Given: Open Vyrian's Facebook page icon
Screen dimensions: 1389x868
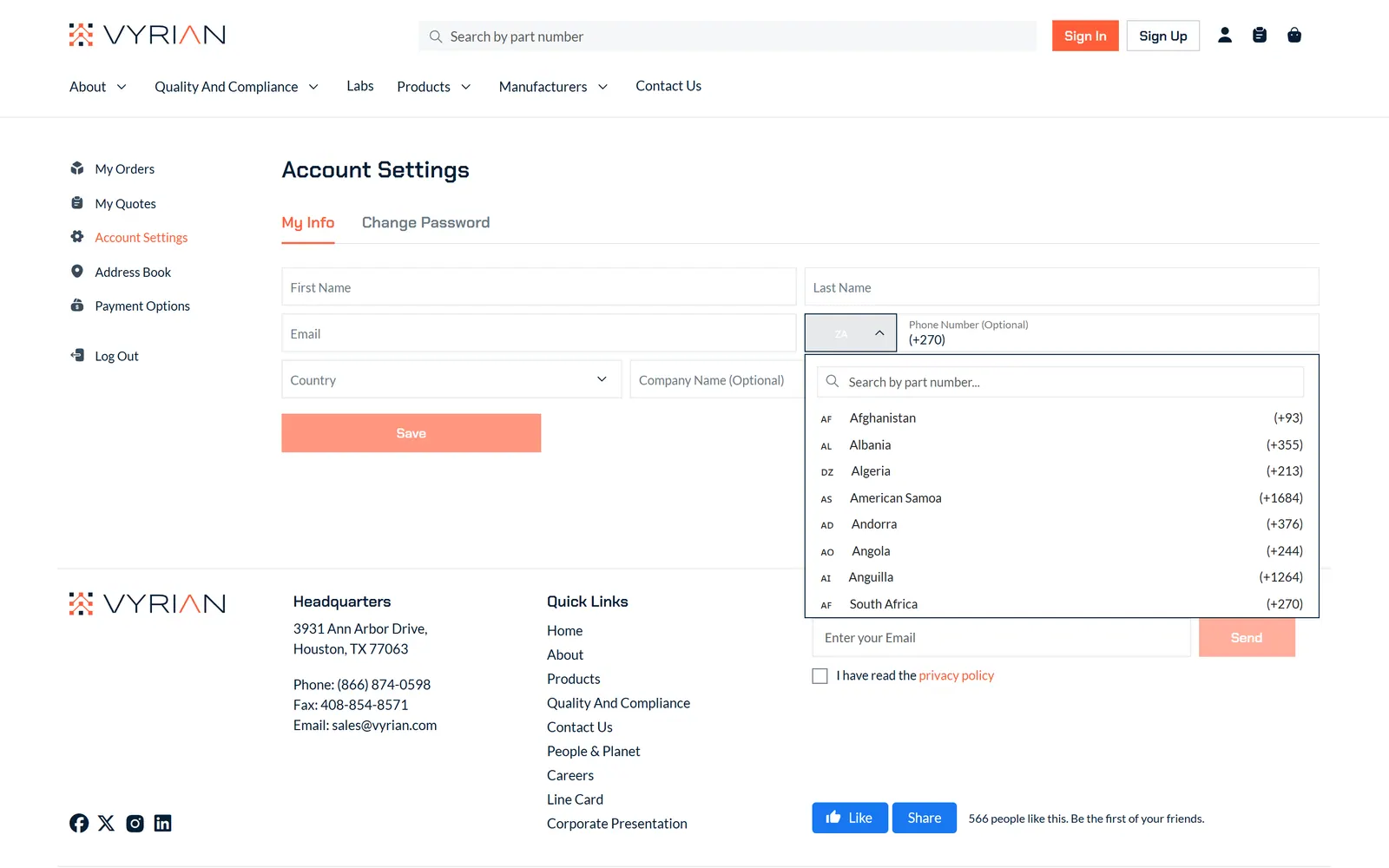Looking at the screenshot, I should [x=79, y=823].
